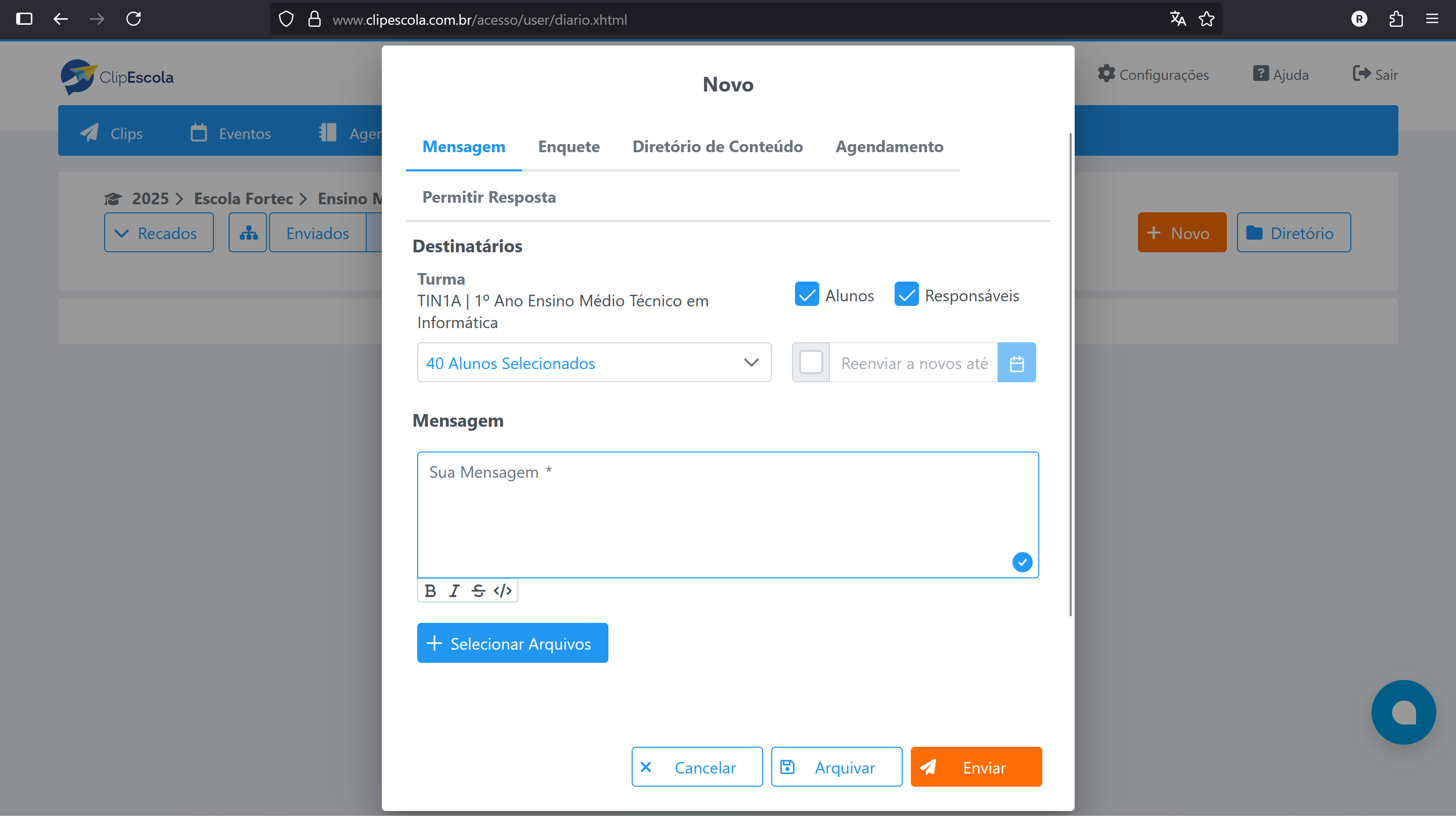Expand the 40 Alunos Selecionados dropdown
This screenshot has width=1456, height=816.
tap(594, 363)
